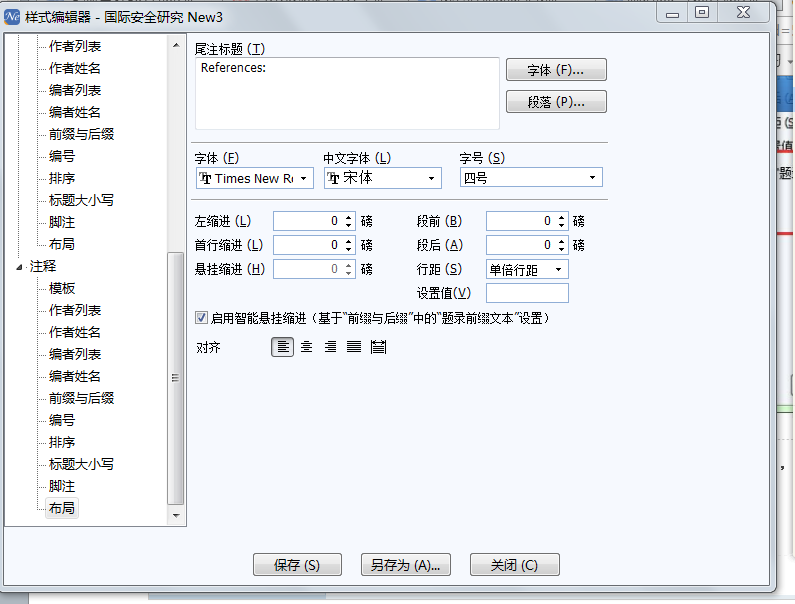This screenshot has width=795, height=604.
Task: Click the 段落 (P)... button
Action: [x=556, y=102]
